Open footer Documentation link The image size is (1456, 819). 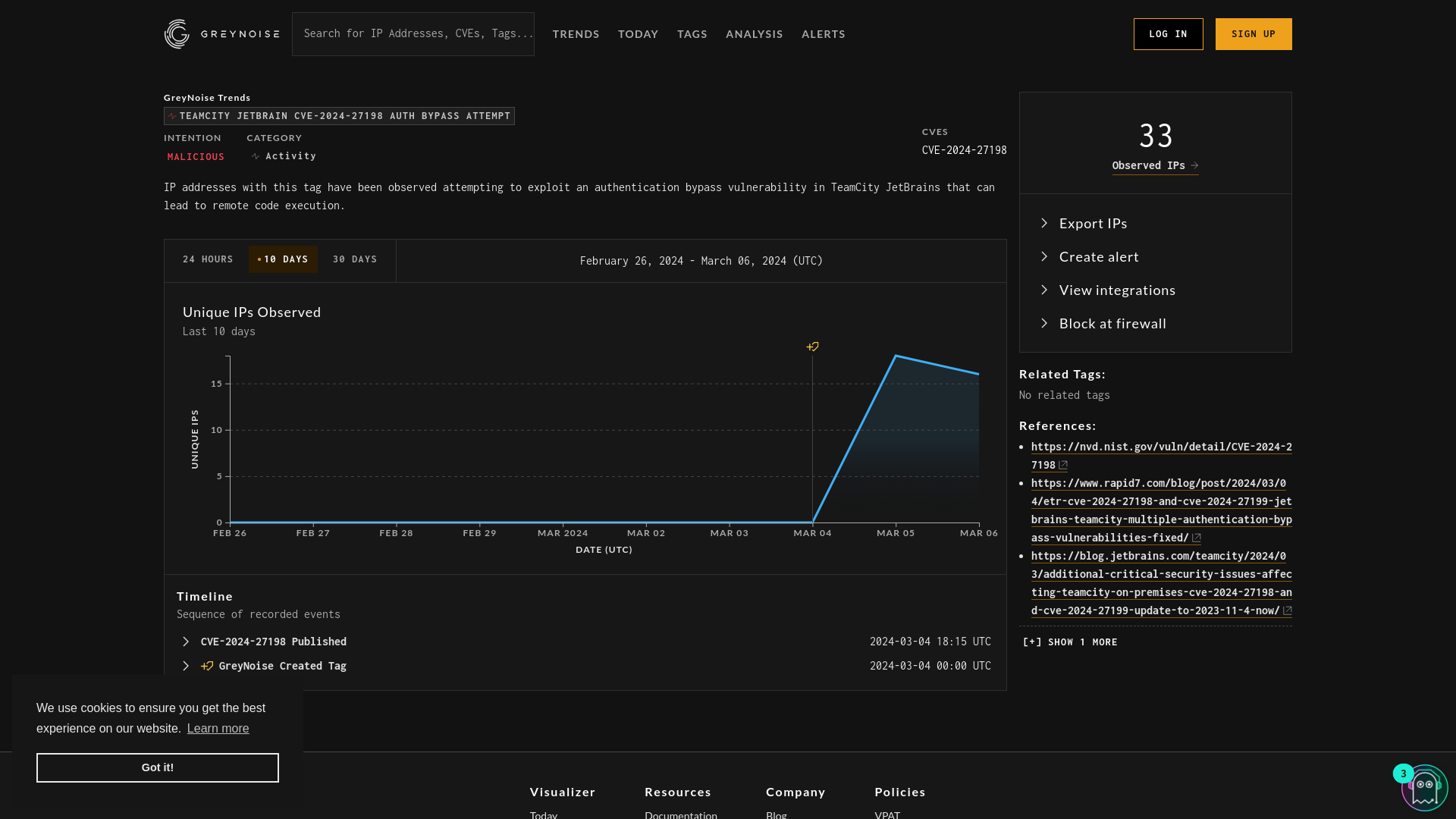[x=681, y=815]
